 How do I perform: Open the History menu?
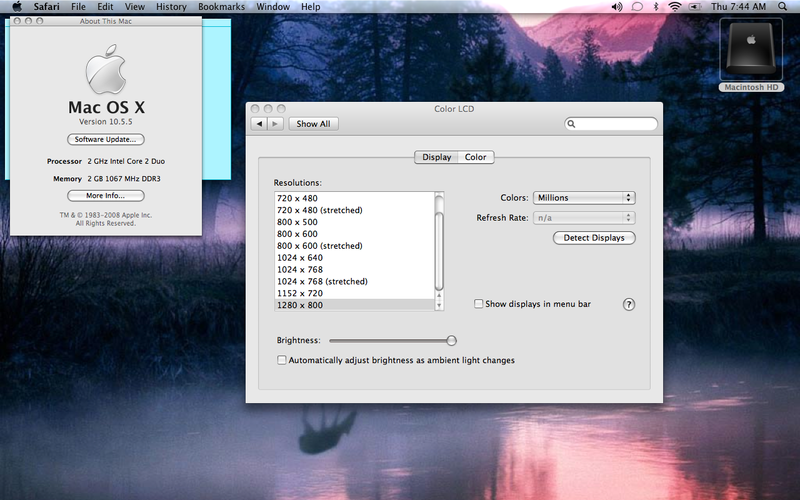[171, 7]
